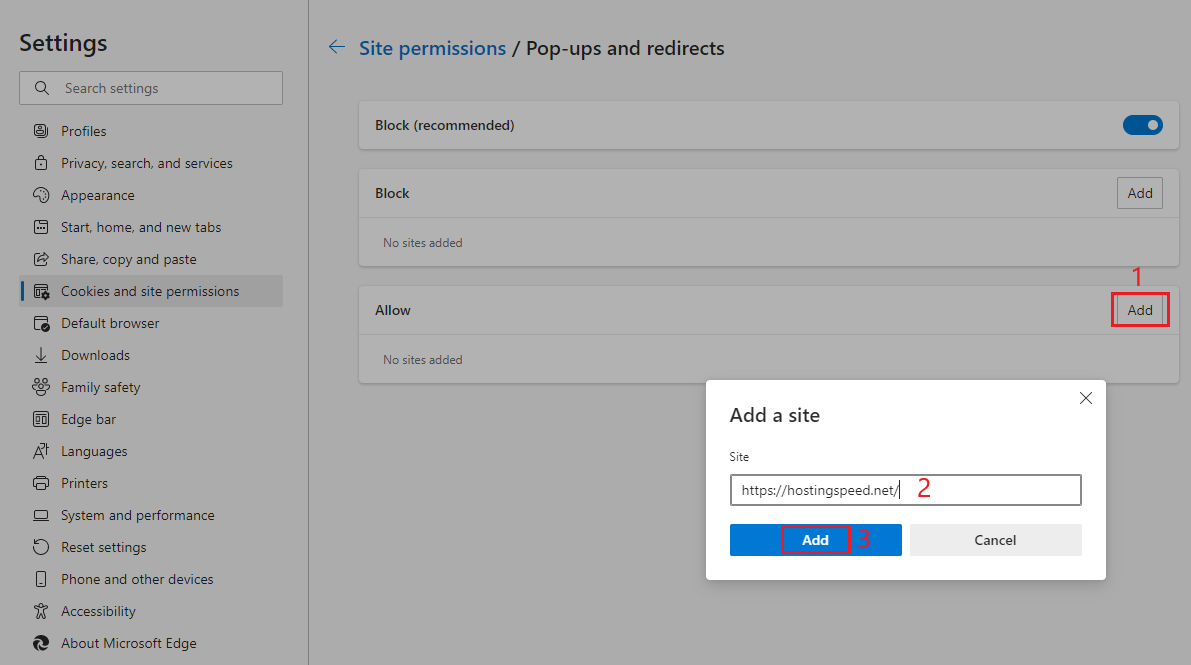
Task: Click the Printers icon
Action: click(41, 483)
